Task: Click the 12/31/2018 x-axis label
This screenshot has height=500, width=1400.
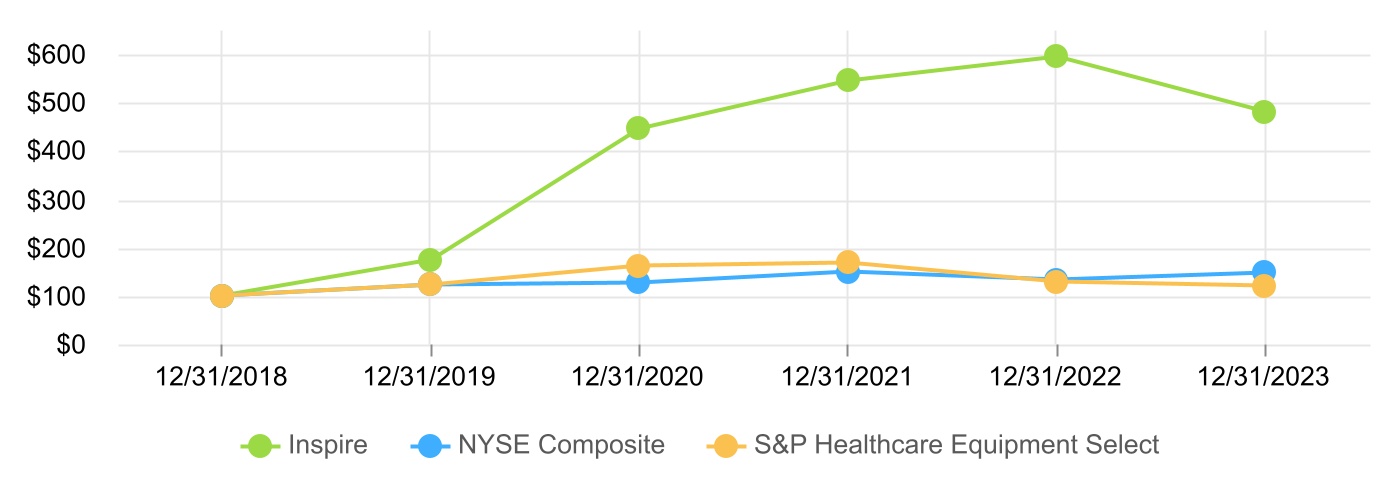Action: pyautogui.click(x=221, y=377)
